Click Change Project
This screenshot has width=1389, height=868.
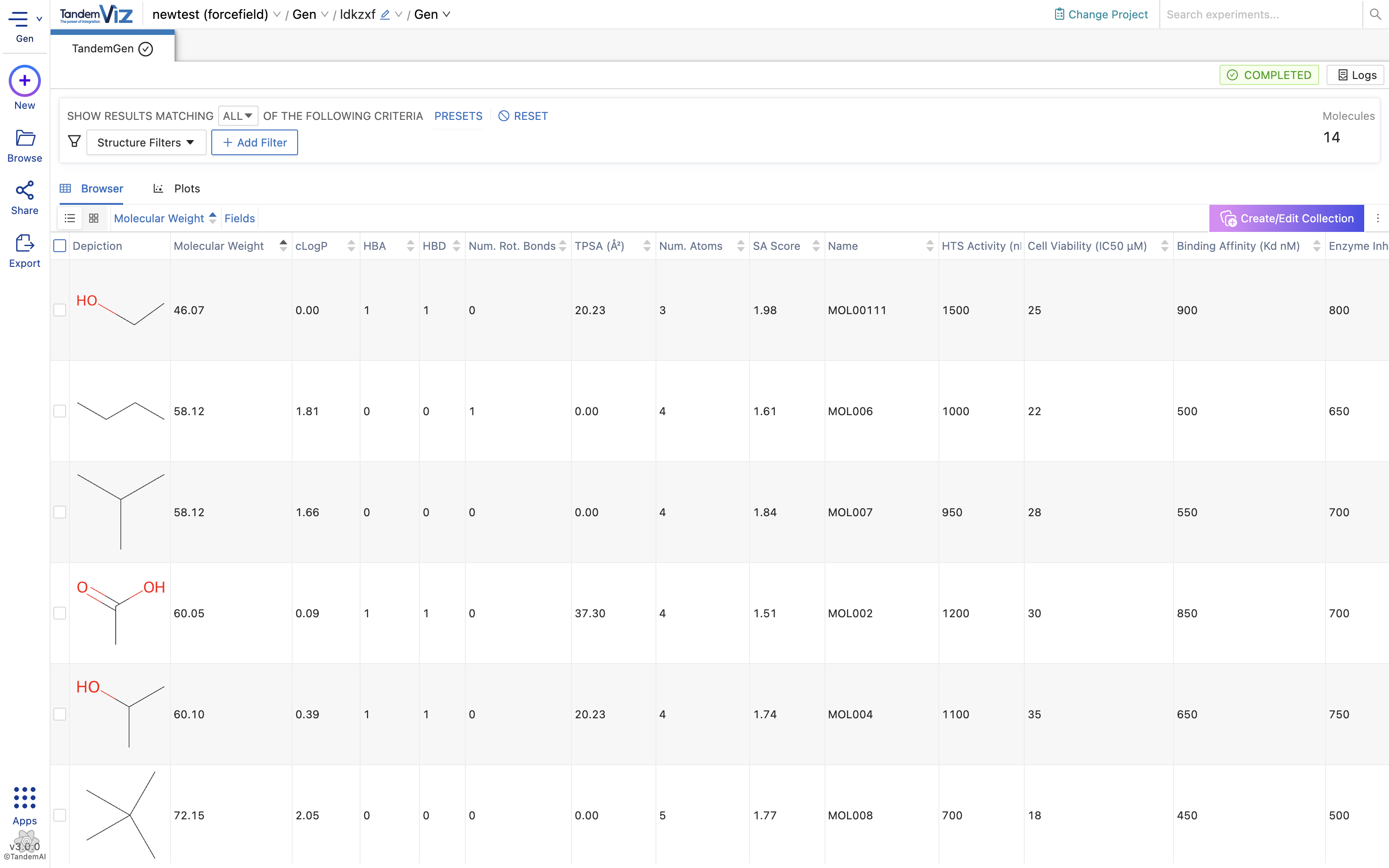pos(1101,14)
